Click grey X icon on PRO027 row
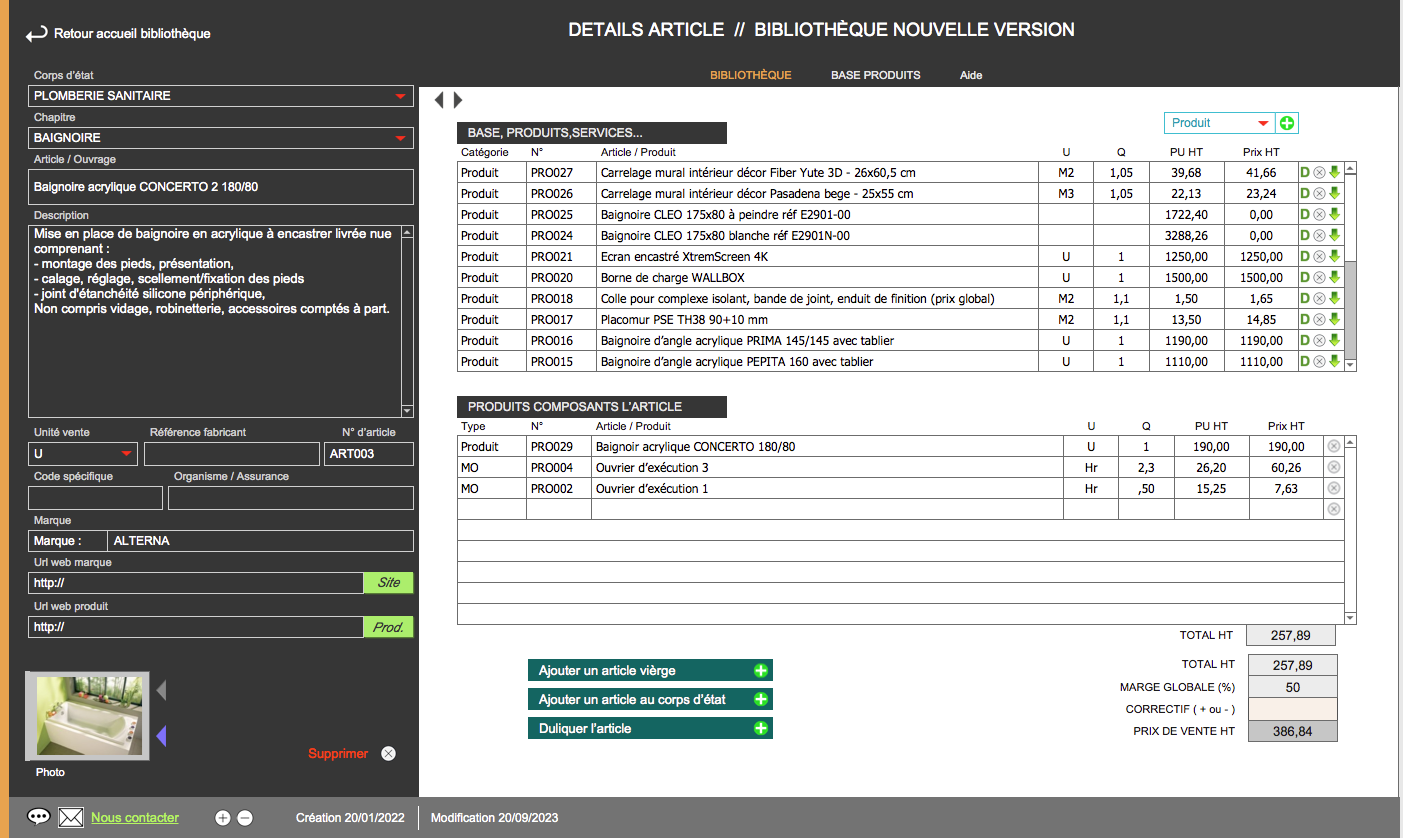 point(1319,172)
